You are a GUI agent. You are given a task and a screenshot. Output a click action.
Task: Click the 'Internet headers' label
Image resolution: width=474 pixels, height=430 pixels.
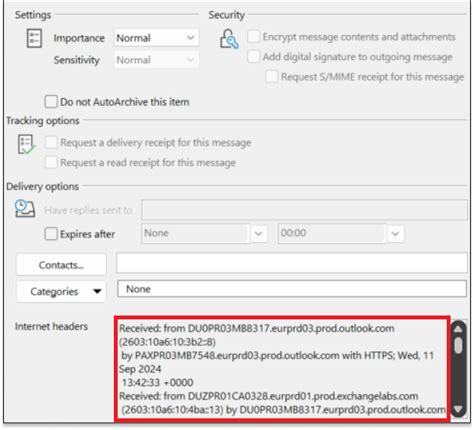click(51, 326)
